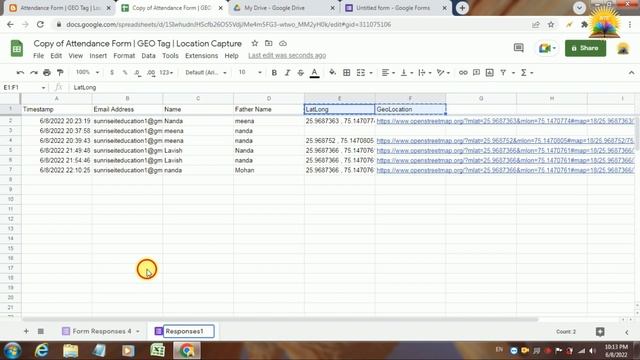Click the Share button
This screenshot has height=360, width=640.
585,48
